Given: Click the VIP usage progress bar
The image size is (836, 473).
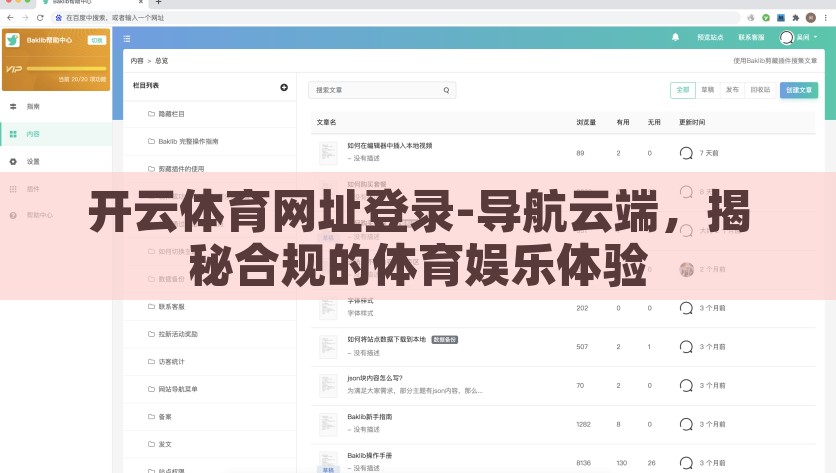Looking at the screenshot, I should [66, 68].
